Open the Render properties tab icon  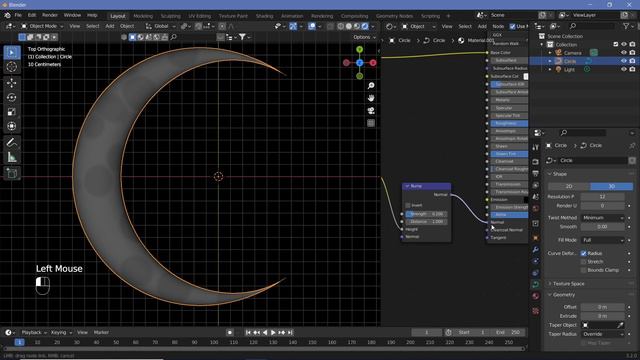536,162
